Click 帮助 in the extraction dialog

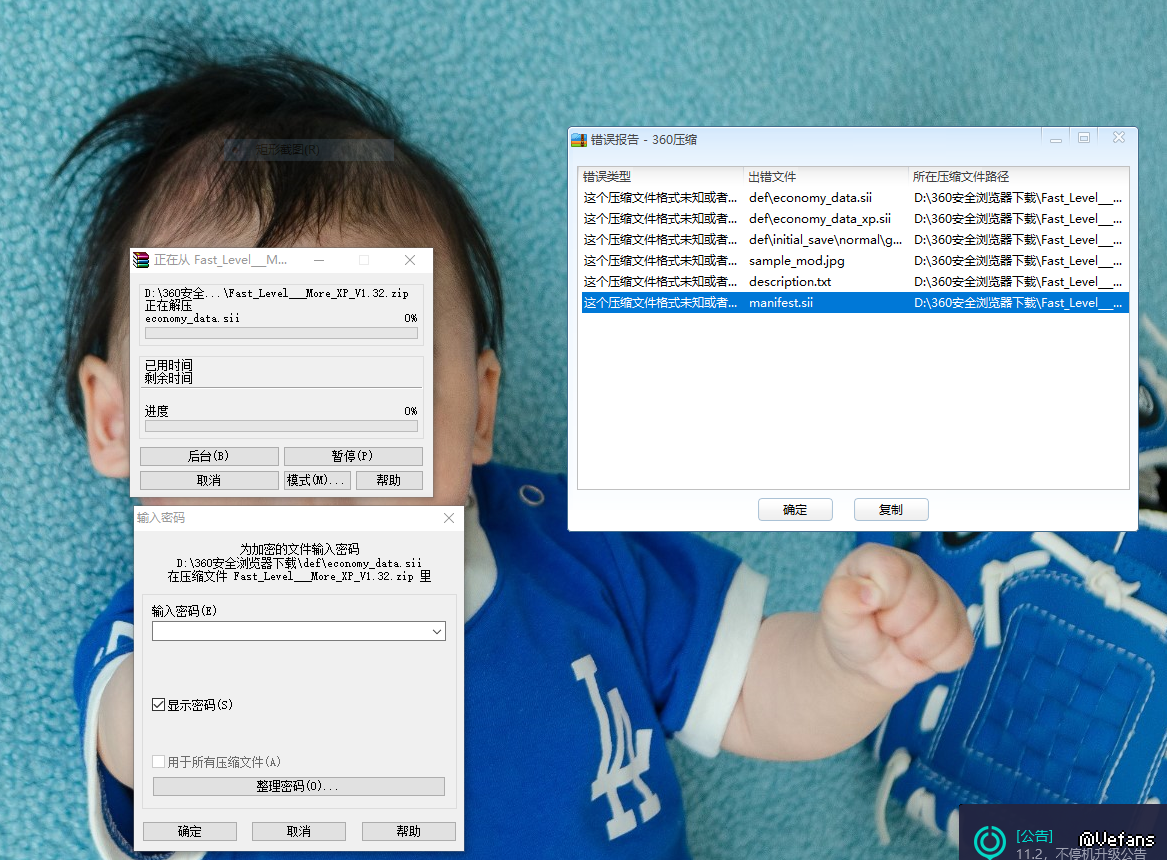click(389, 481)
